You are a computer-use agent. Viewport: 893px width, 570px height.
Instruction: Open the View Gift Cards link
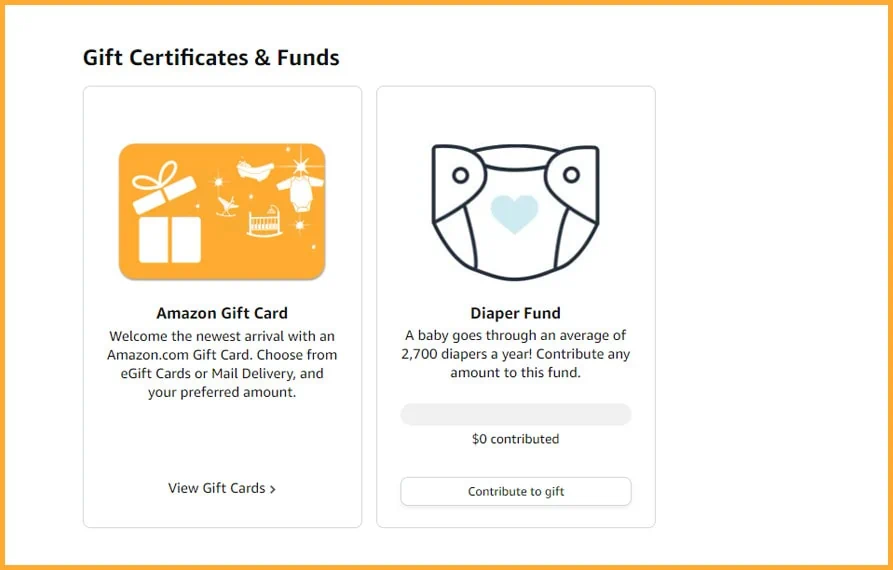222,488
